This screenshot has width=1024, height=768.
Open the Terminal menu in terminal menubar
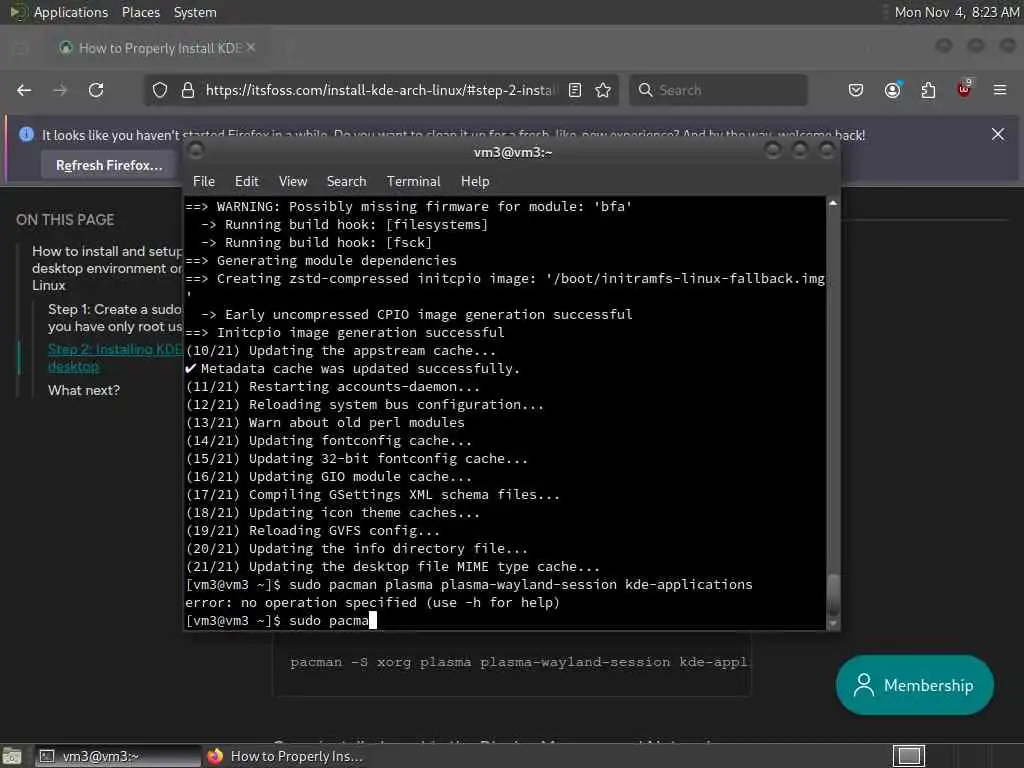413,182
